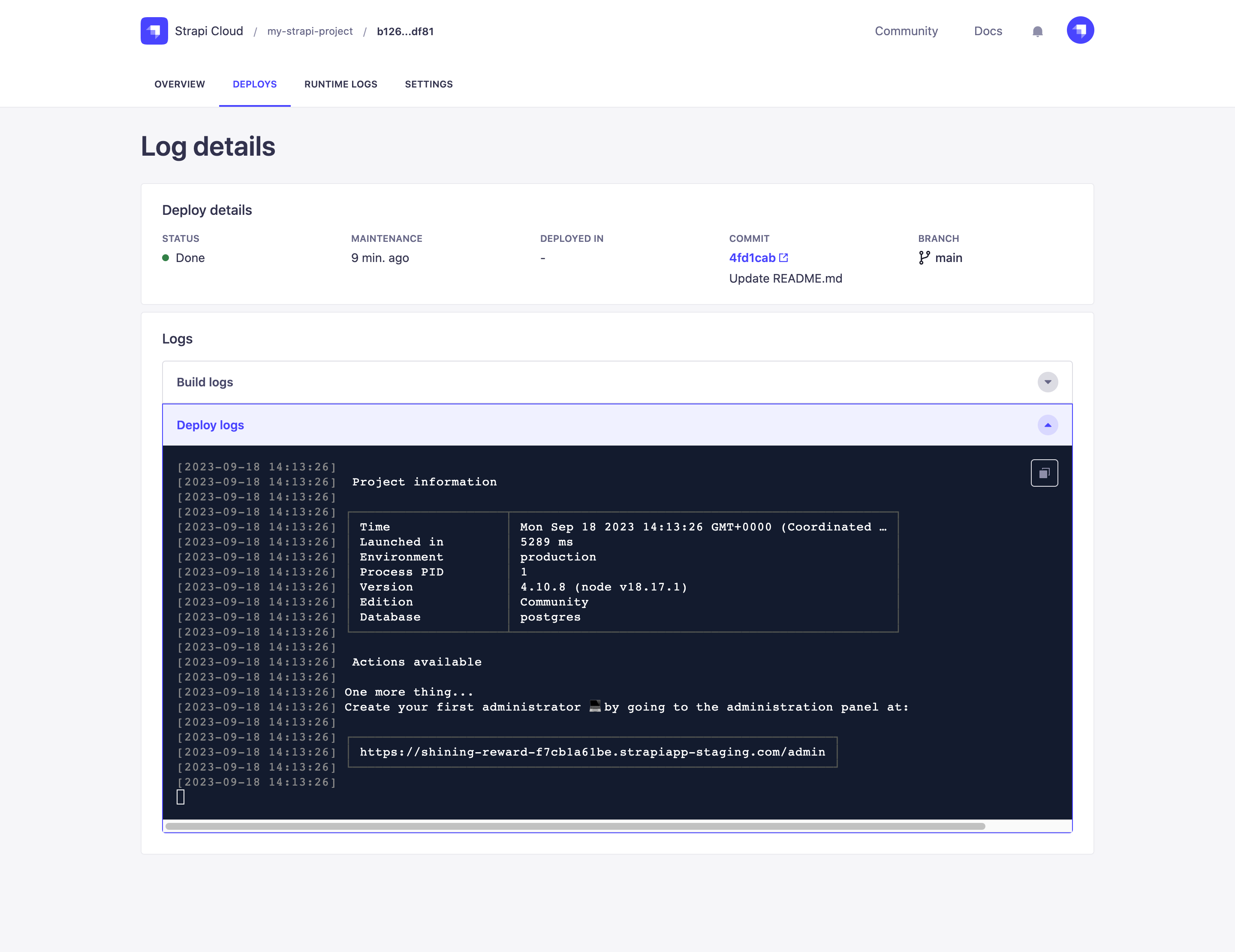Click the green Done status dot
Viewport: 1235px width, 952px height.
(166, 258)
